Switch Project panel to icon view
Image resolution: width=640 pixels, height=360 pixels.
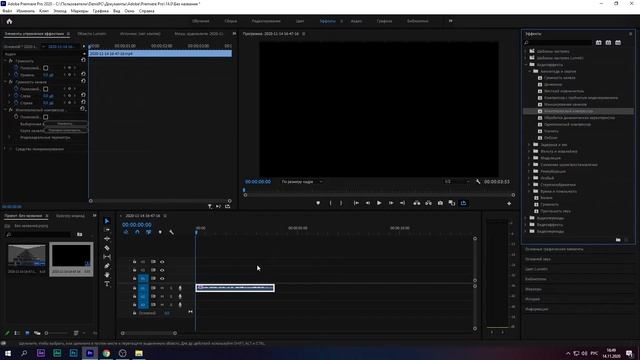click(x=27, y=333)
